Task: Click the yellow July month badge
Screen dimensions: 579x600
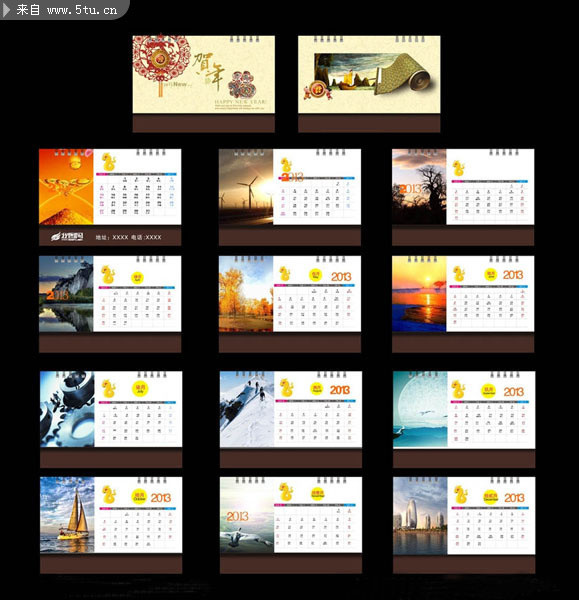Action: (140, 389)
